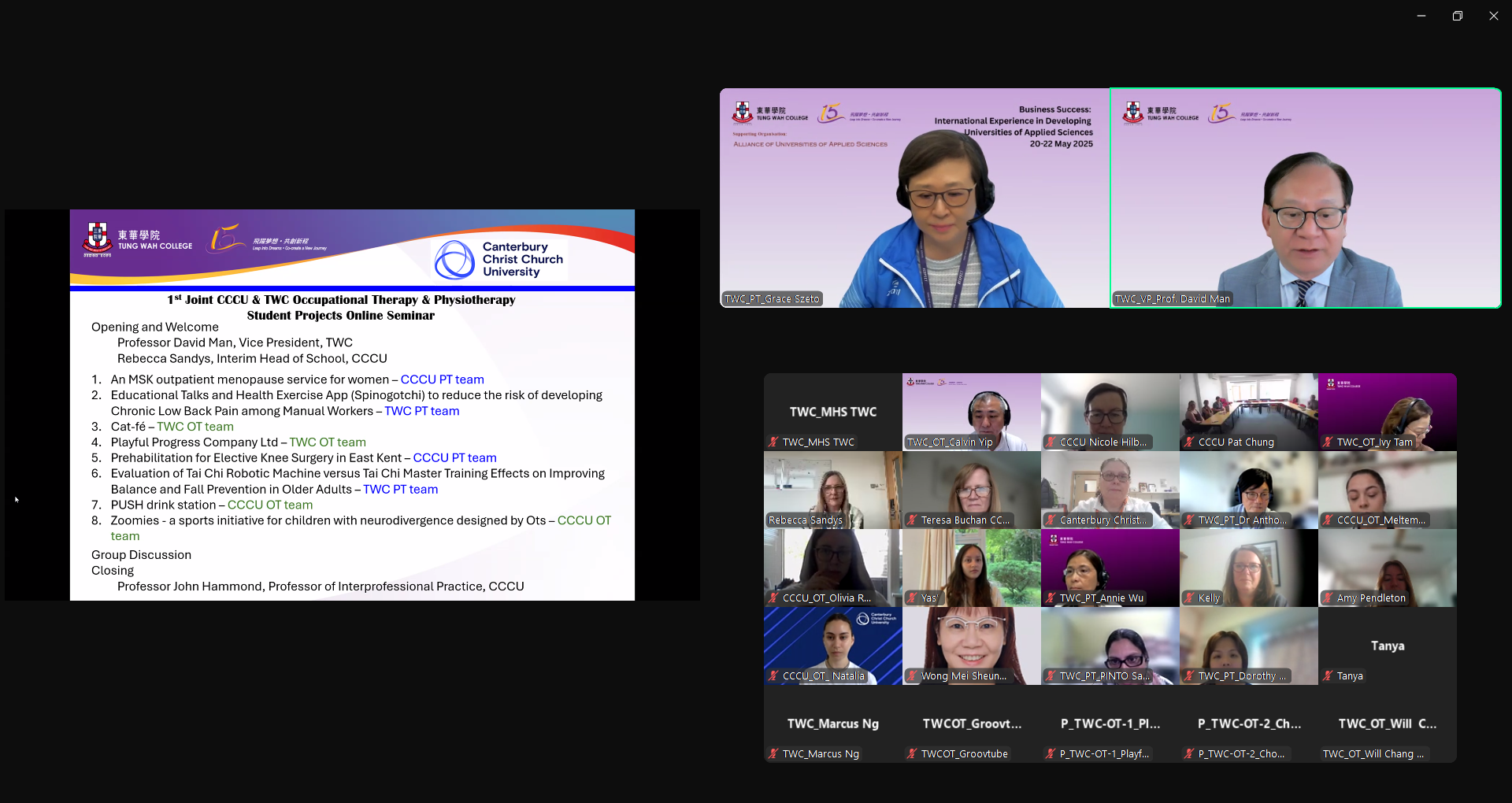Click the TWC_OT_Will Chang ... name label
Screen dimensions: 1512x803
(x=1373, y=754)
